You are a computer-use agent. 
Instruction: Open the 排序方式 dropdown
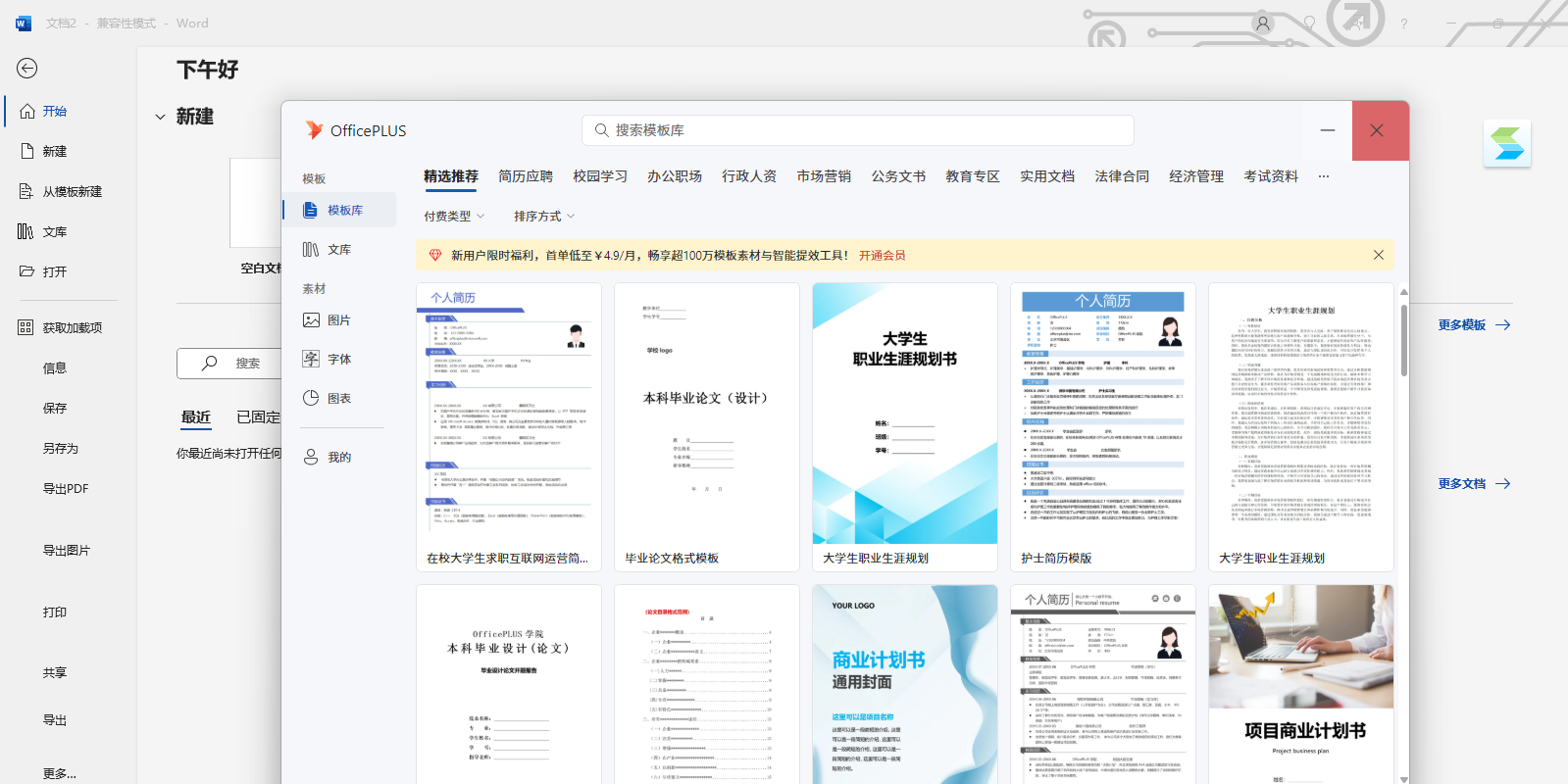[x=544, y=216]
